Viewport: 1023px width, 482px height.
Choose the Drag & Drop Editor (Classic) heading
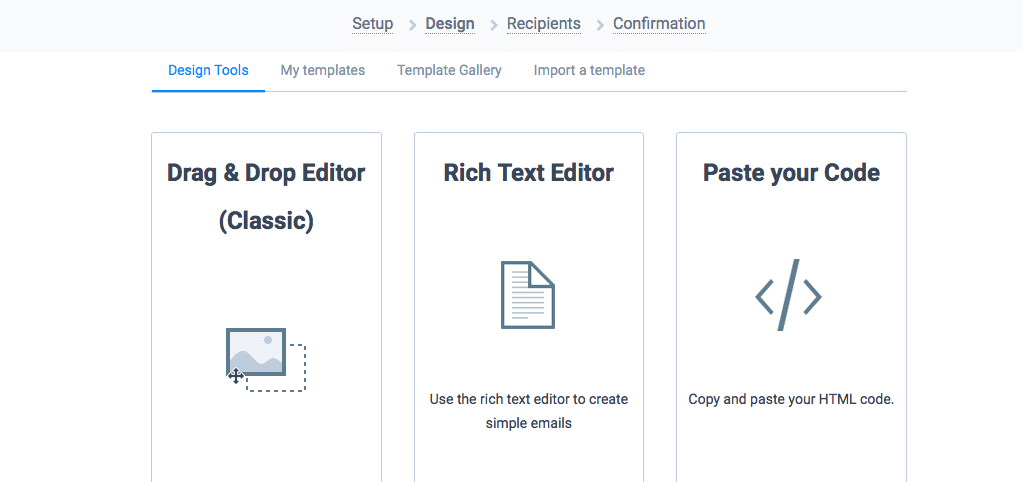point(266,197)
